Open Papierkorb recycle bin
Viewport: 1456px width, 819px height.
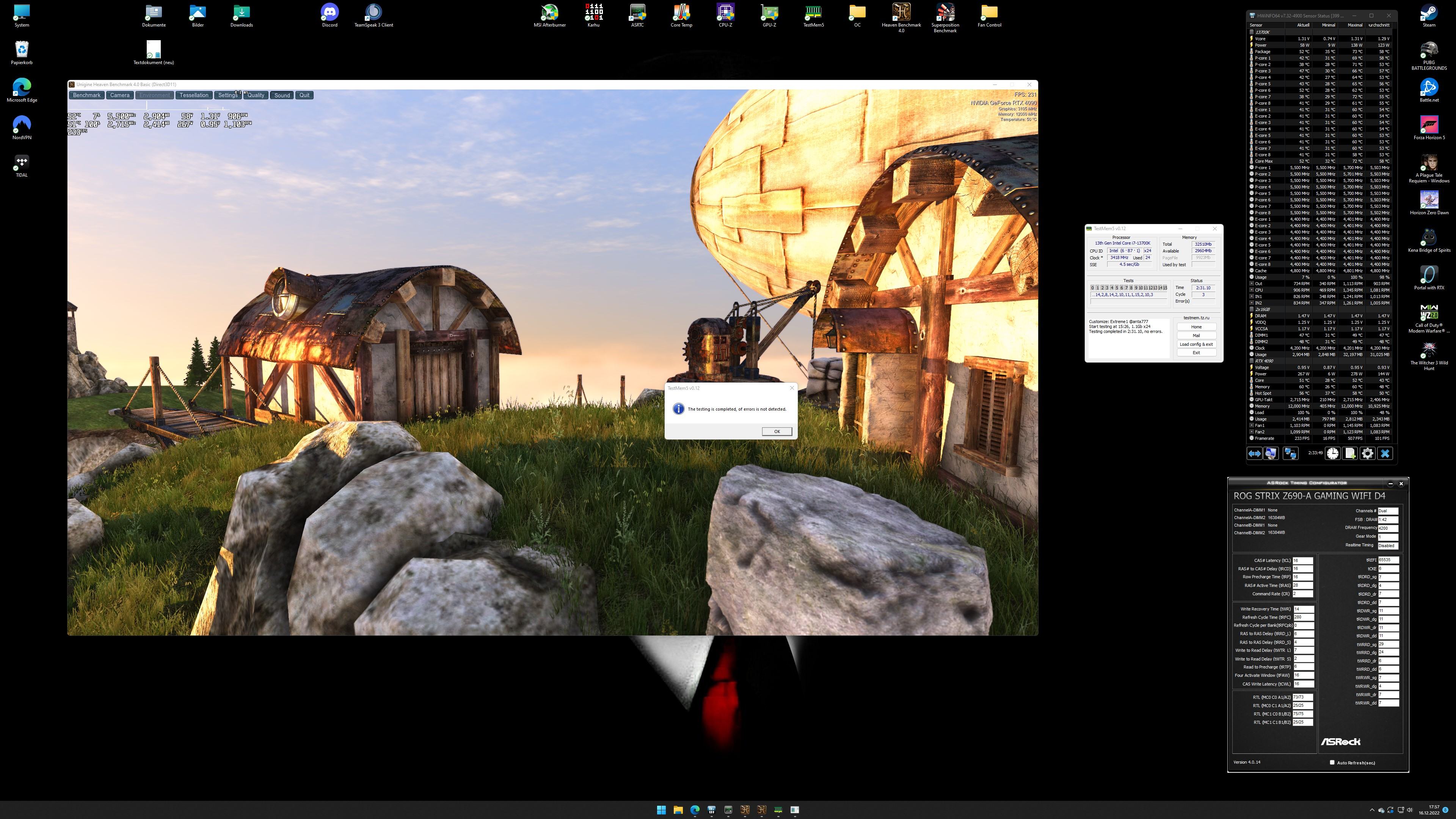pyautogui.click(x=22, y=53)
